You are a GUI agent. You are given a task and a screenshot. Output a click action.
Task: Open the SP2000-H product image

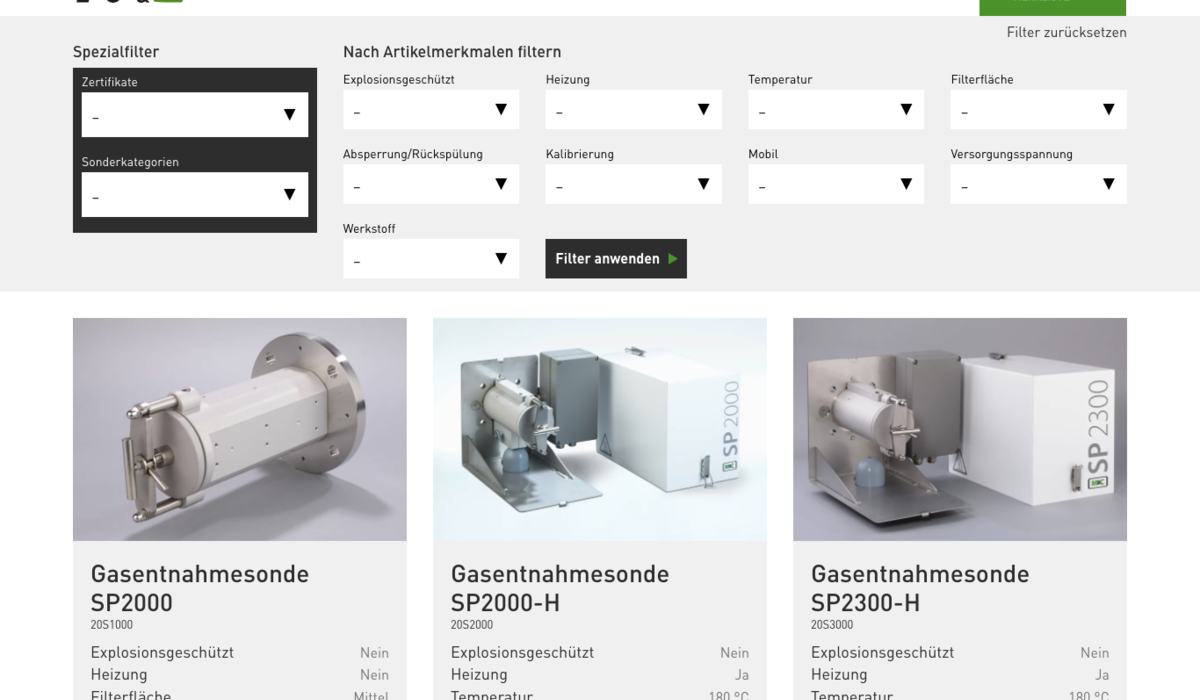click(599, 429)
